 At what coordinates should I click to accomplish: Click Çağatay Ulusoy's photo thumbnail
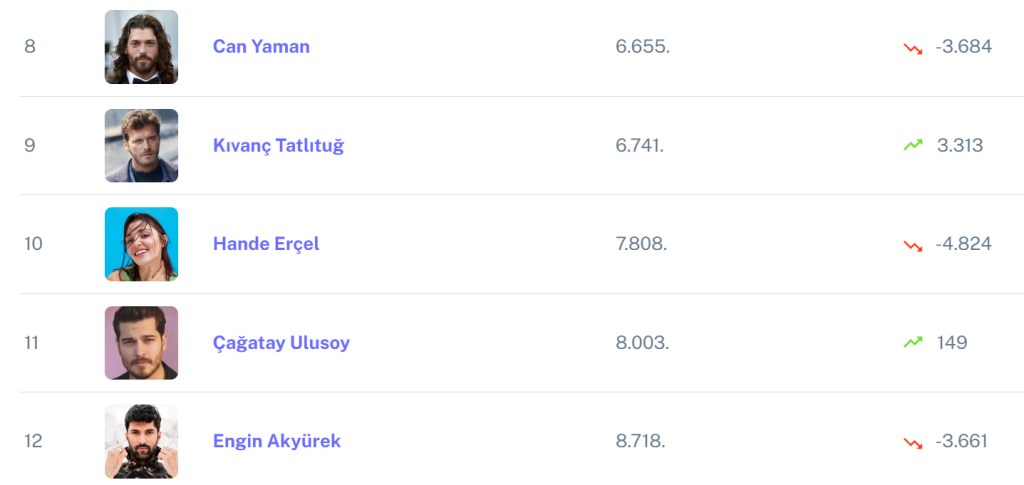(141, 342)
